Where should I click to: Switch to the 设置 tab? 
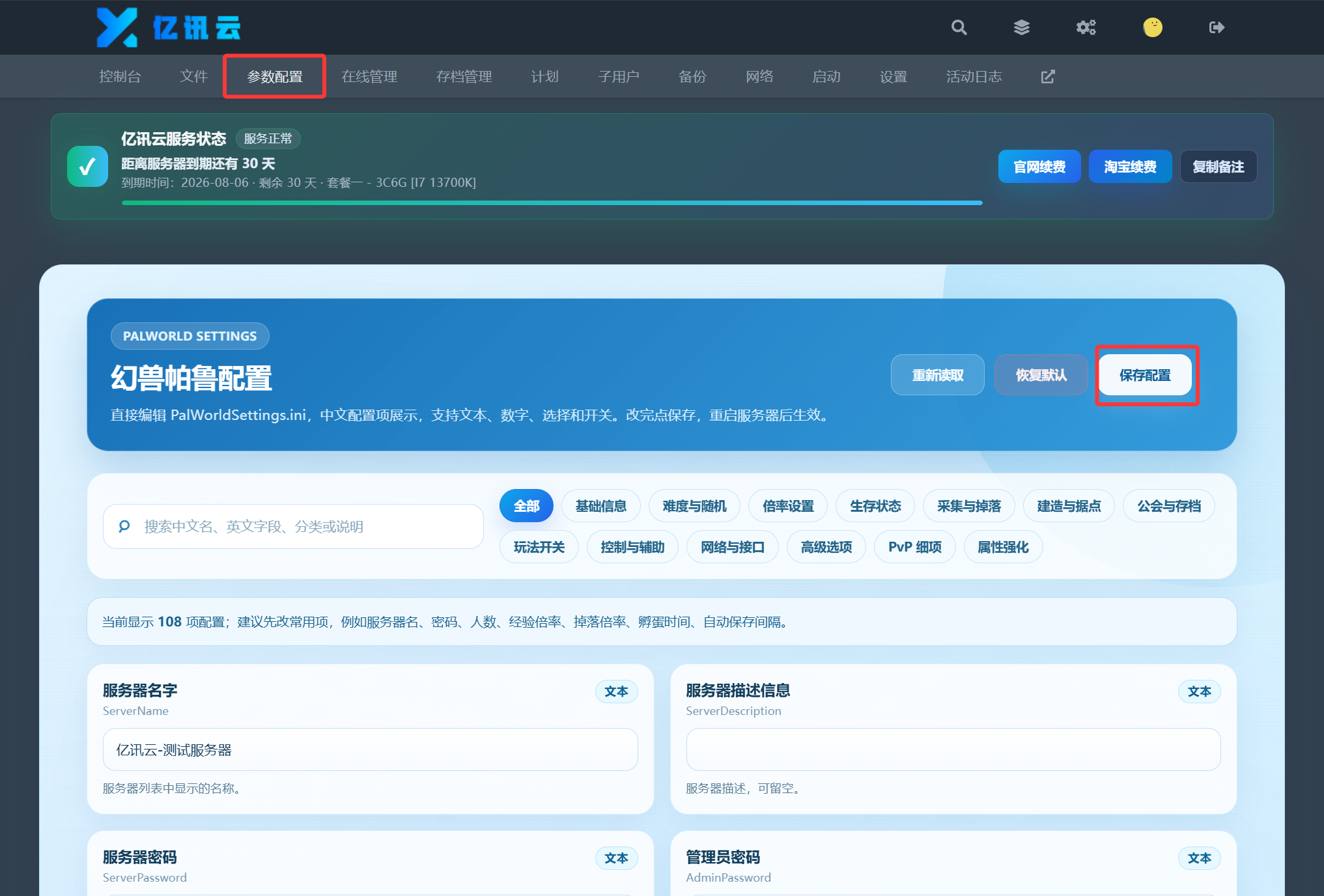[894, 77]
